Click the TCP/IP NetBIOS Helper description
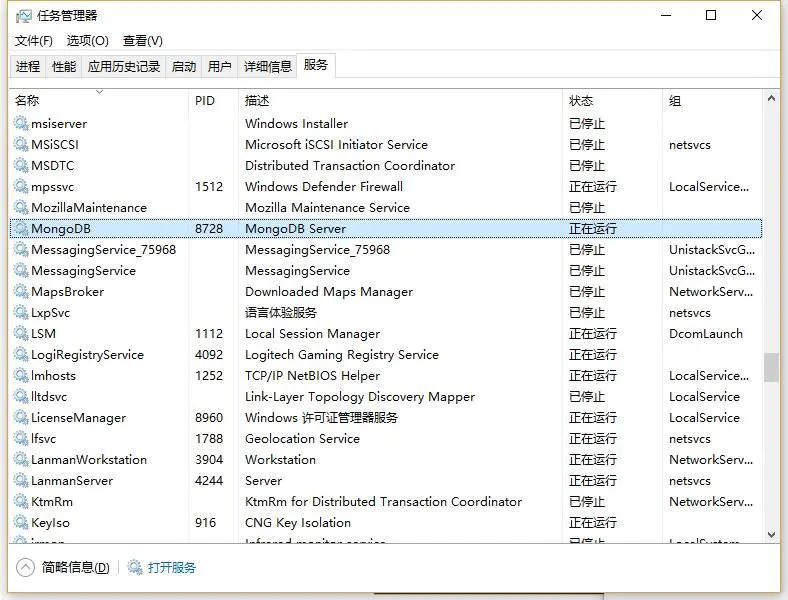Viewport: 788px width, 600px height. (x=312, y=376)
